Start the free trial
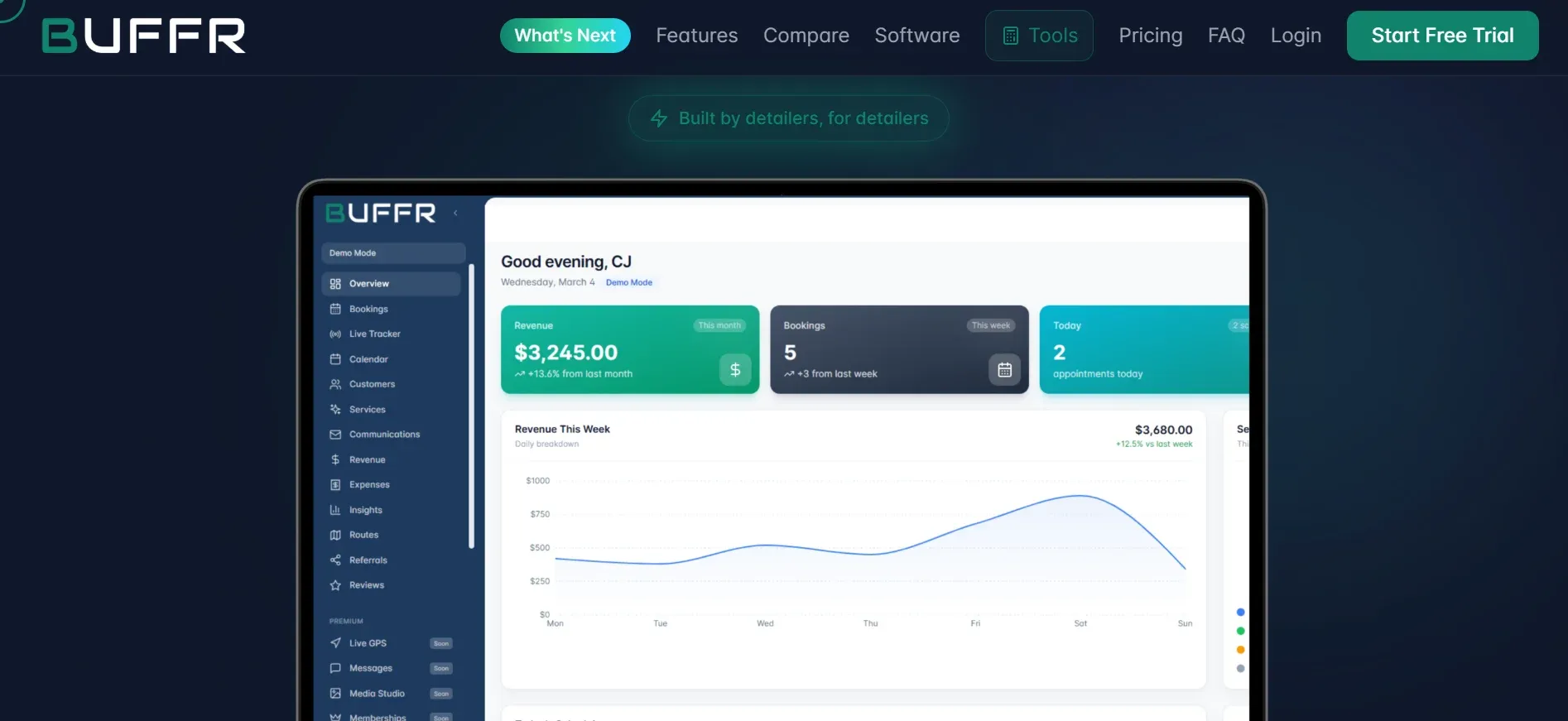1568x721 pixels. point(1443,36)
